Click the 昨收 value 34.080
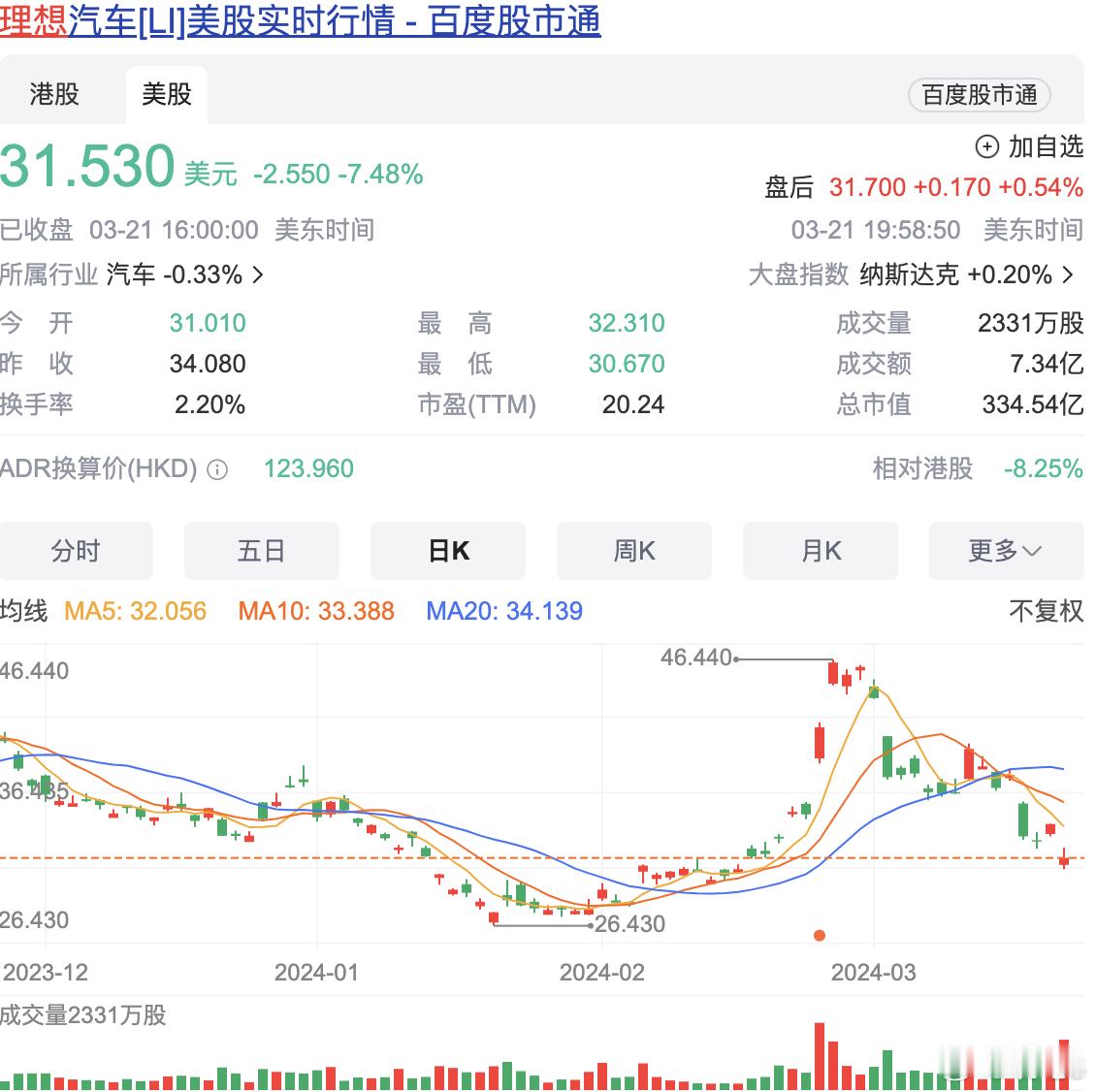The width and height of the screenshot is (1096, 1092). click(208, 364)
